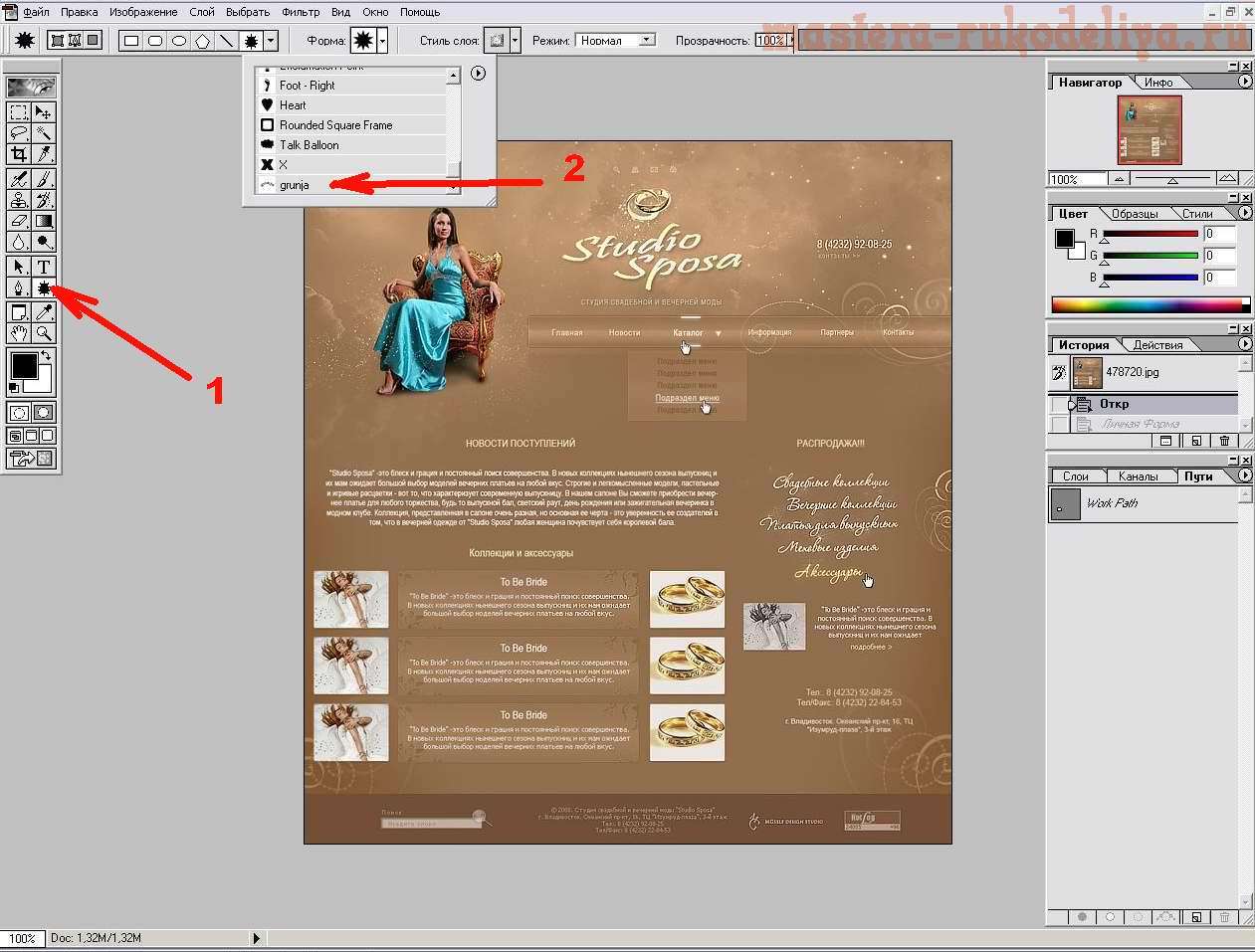Choose the Talk Balloon shape from the list
This screenshot has height=952, width=1255.
352,145
